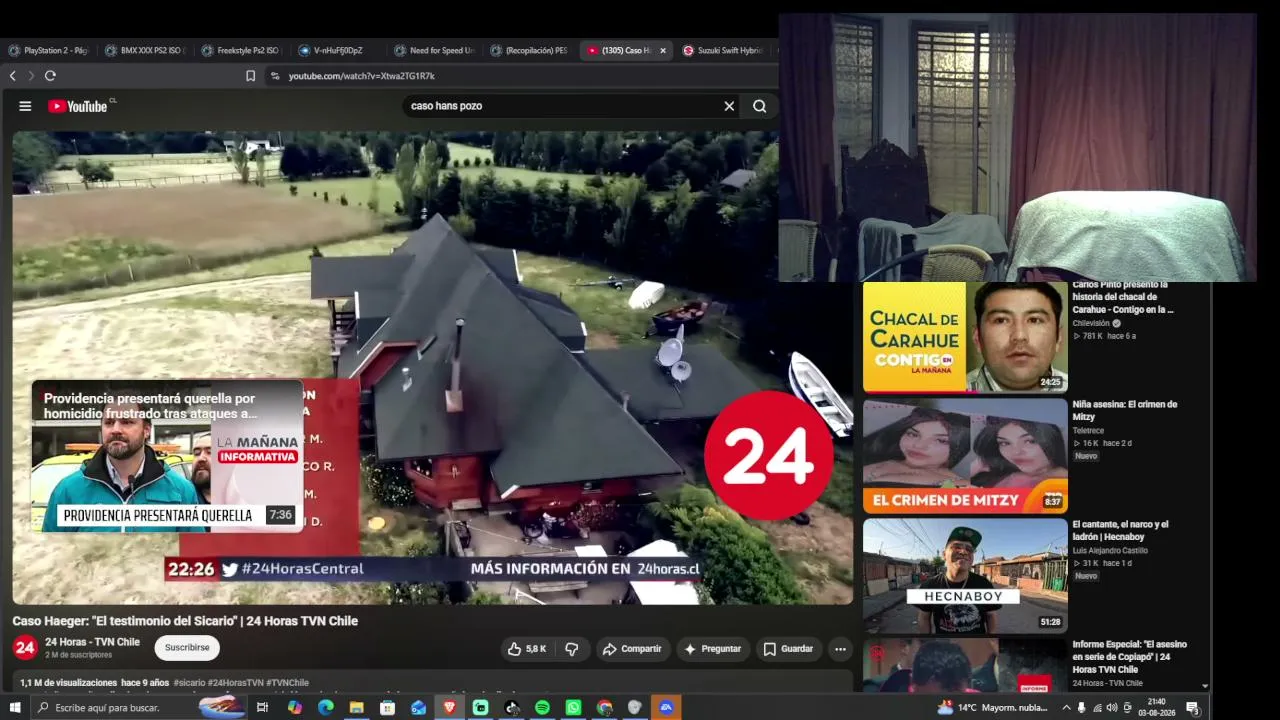Subscribe using the Suscribirse button
Screen dimensions: 1280x720
(x=187, y=648)
